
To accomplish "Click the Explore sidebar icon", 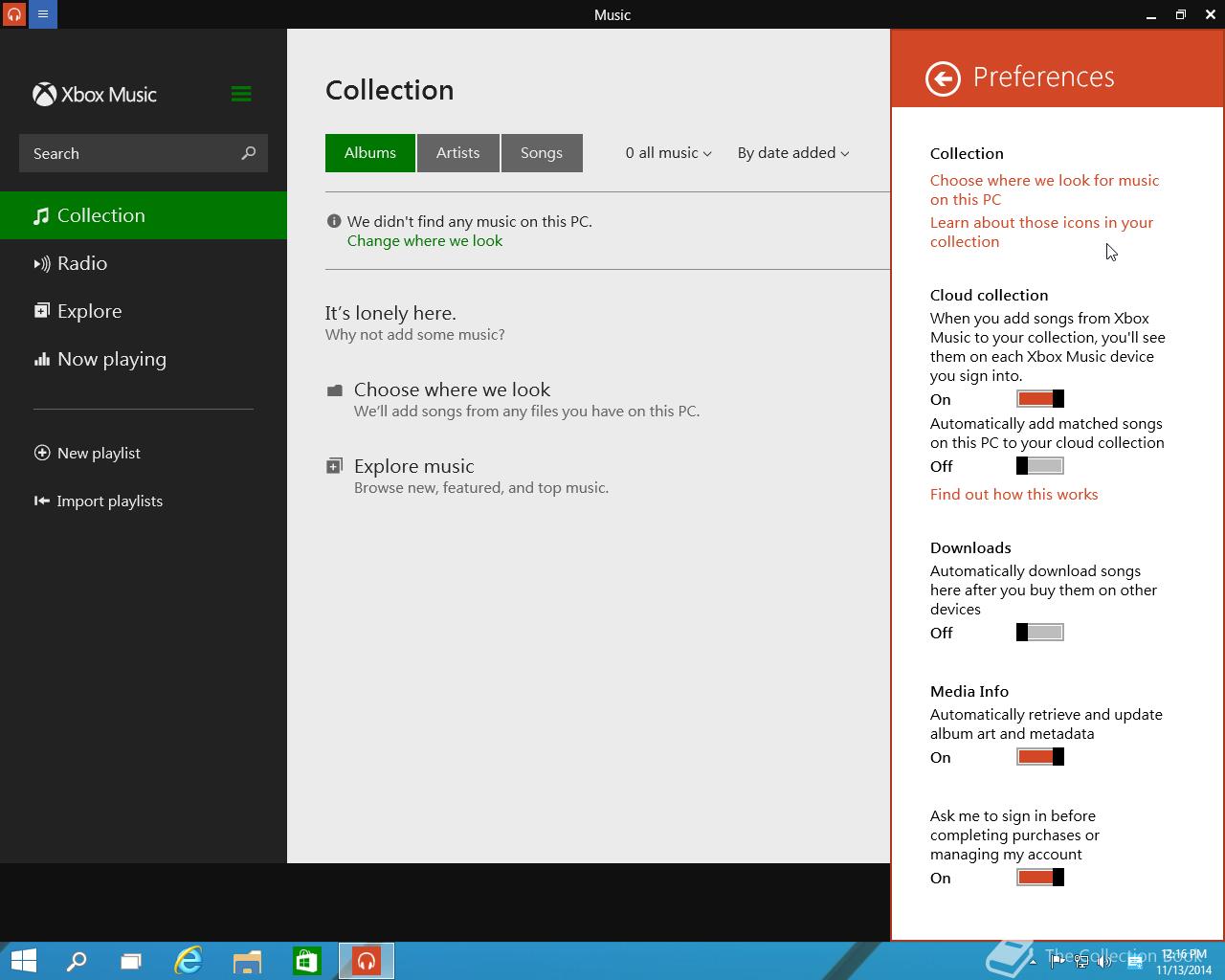I will pyautogui.click(x=42, y=311).
